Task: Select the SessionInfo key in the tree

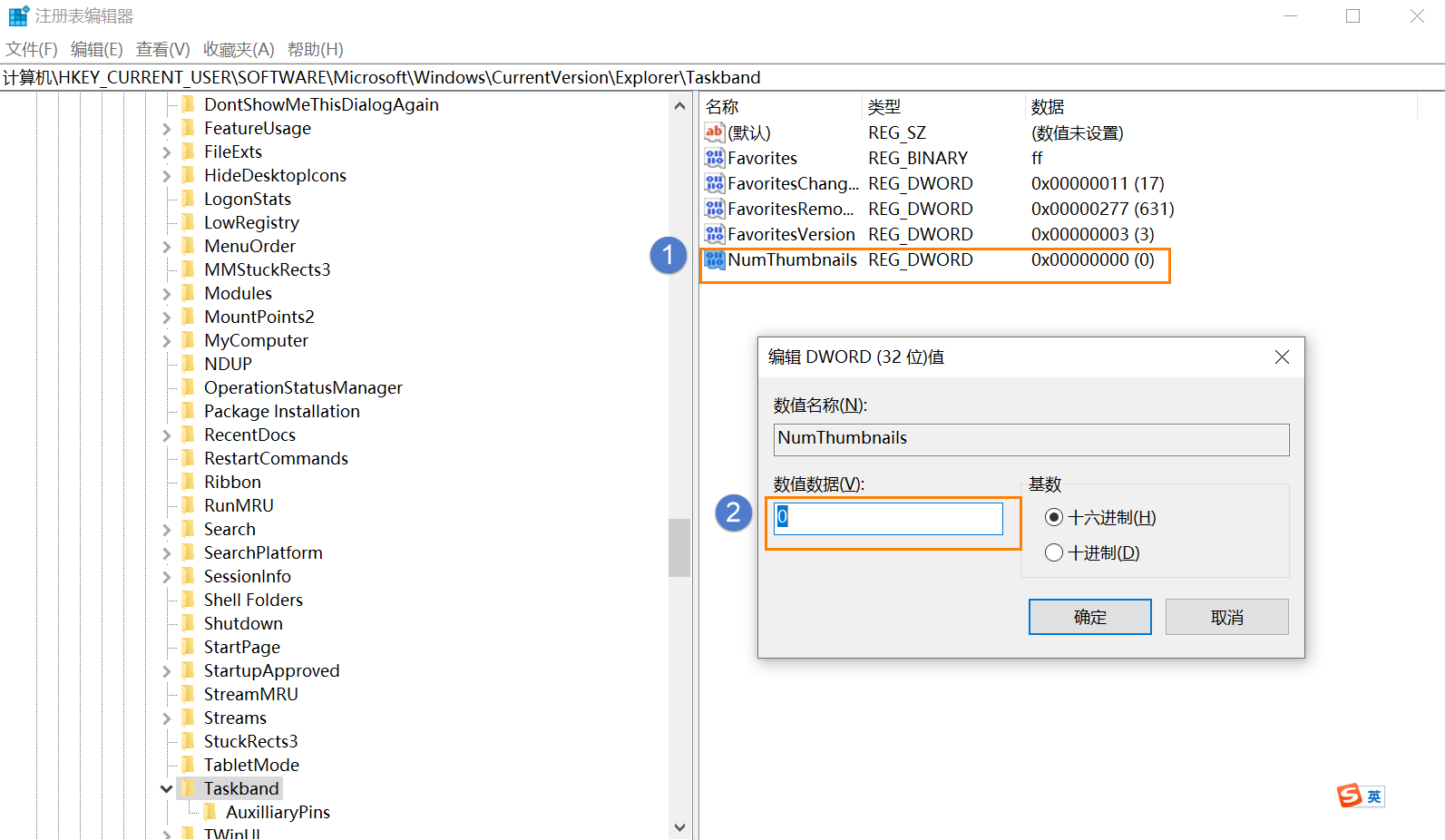Action: 248,576
